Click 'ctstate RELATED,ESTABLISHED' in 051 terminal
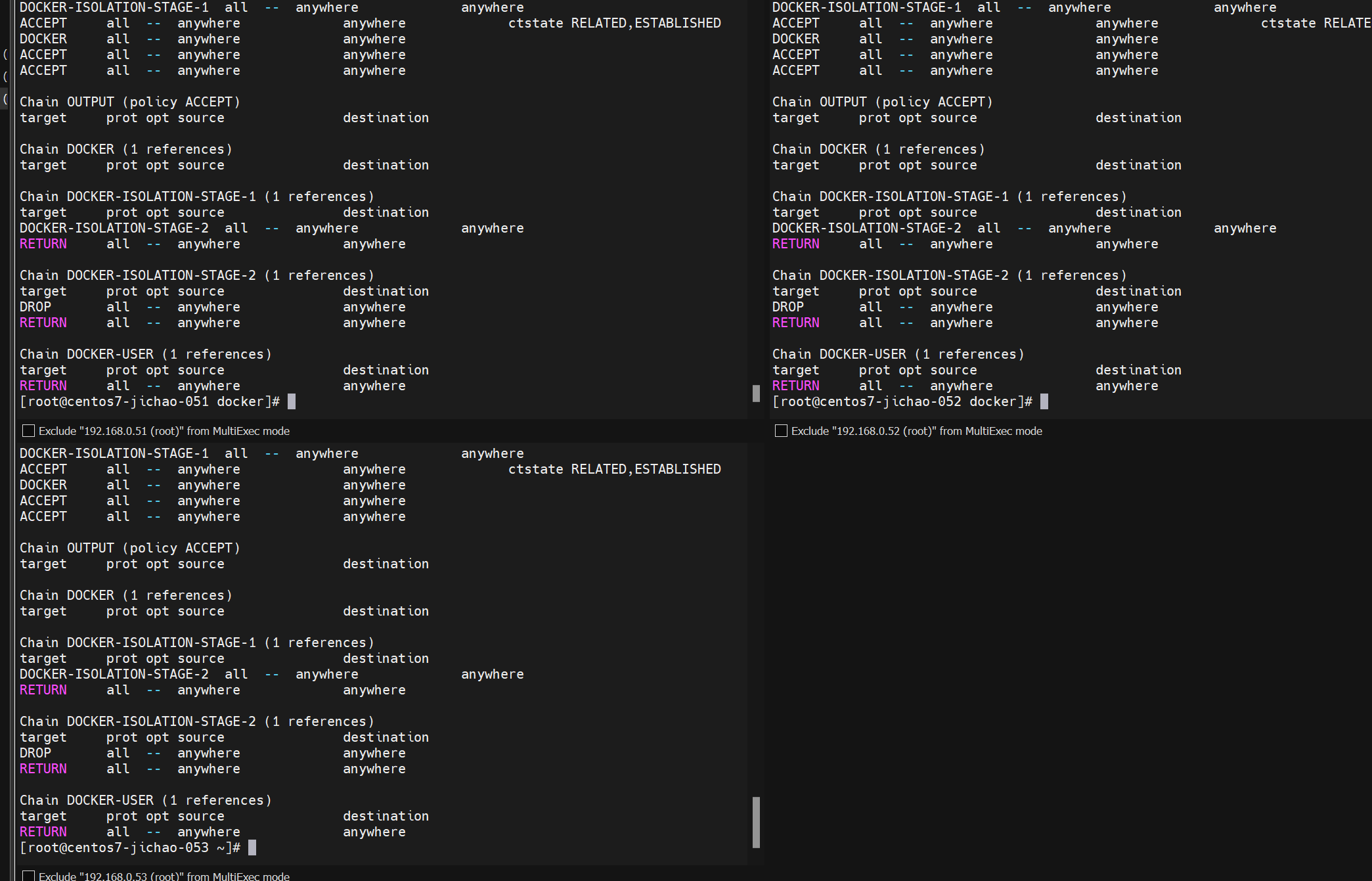Screen dimensions: 1372x881 click(x=615, y=23)
